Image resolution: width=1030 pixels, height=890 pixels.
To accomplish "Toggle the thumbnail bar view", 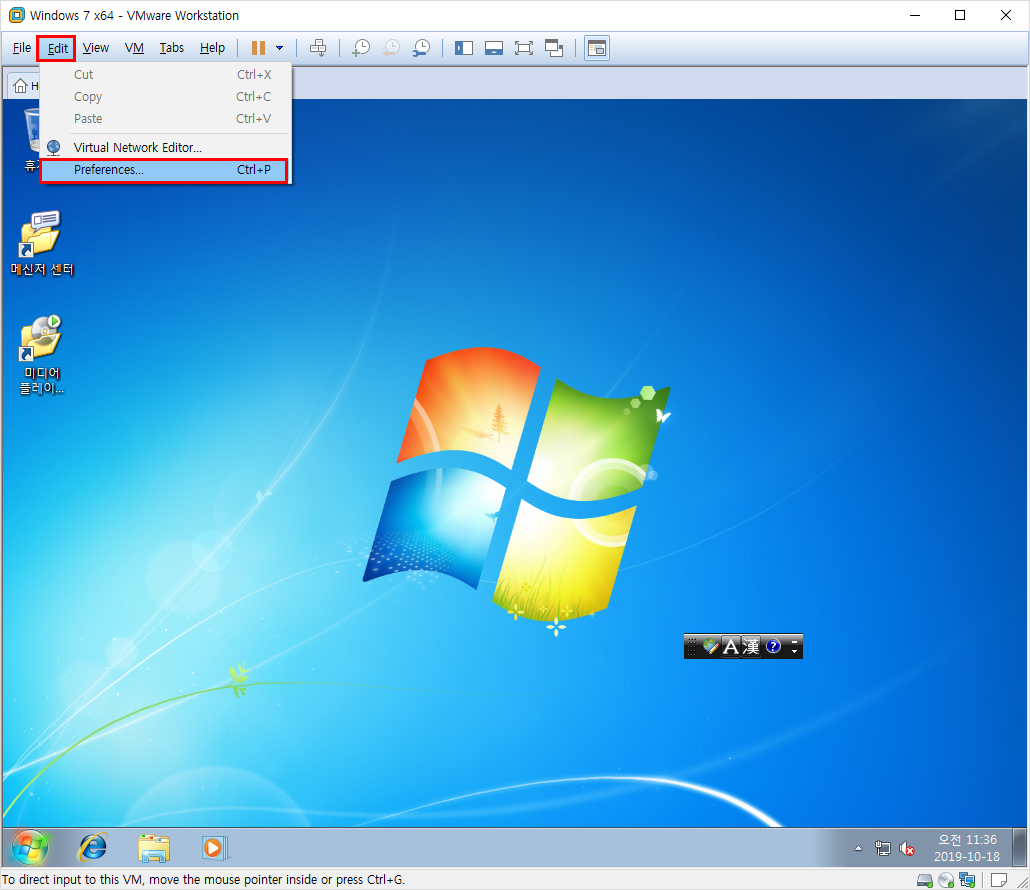I will coord(494,48).
